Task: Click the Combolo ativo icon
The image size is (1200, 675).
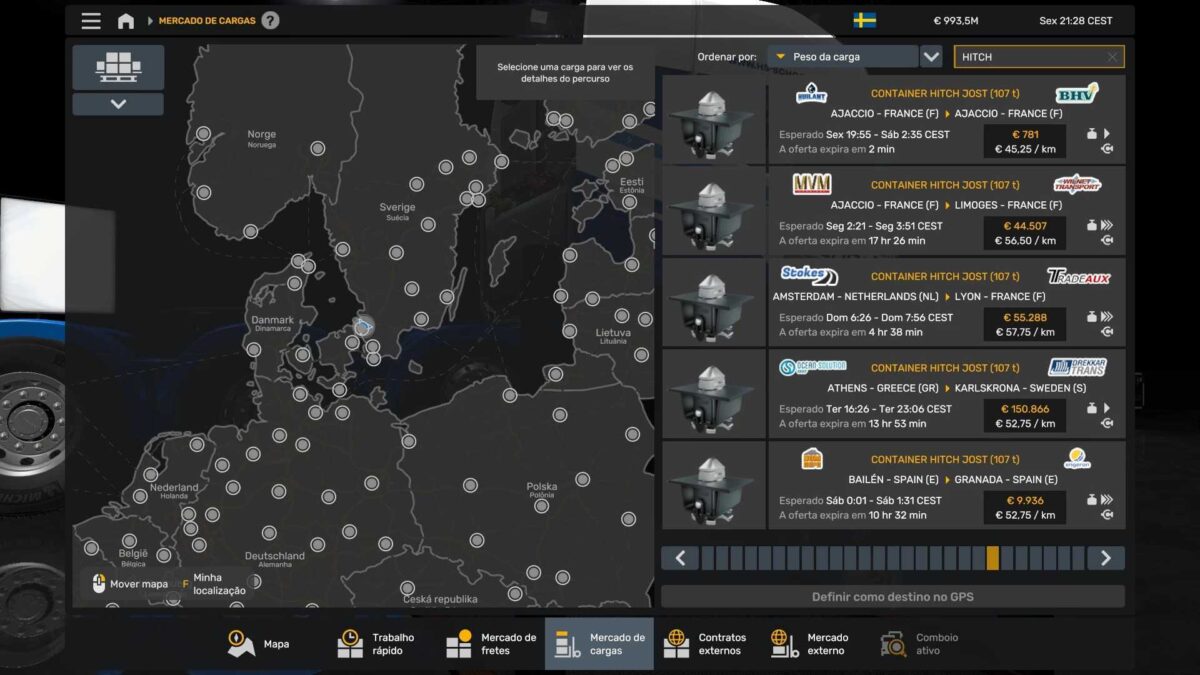Action: coord(893,644)
